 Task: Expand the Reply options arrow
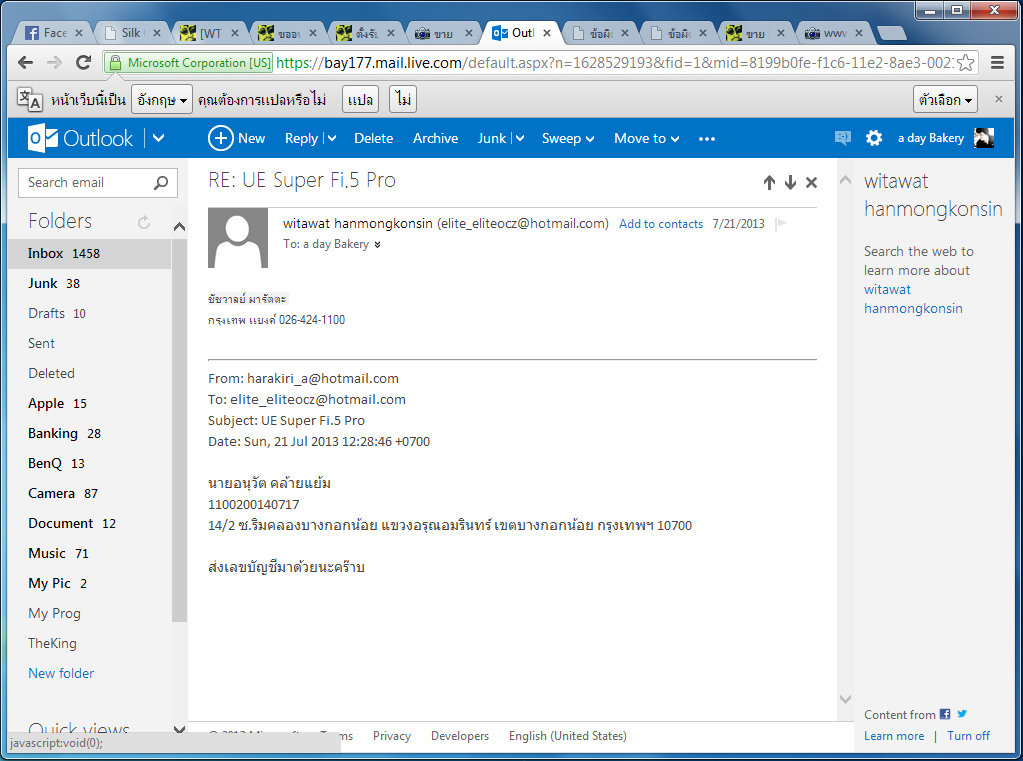pos(331,138)
